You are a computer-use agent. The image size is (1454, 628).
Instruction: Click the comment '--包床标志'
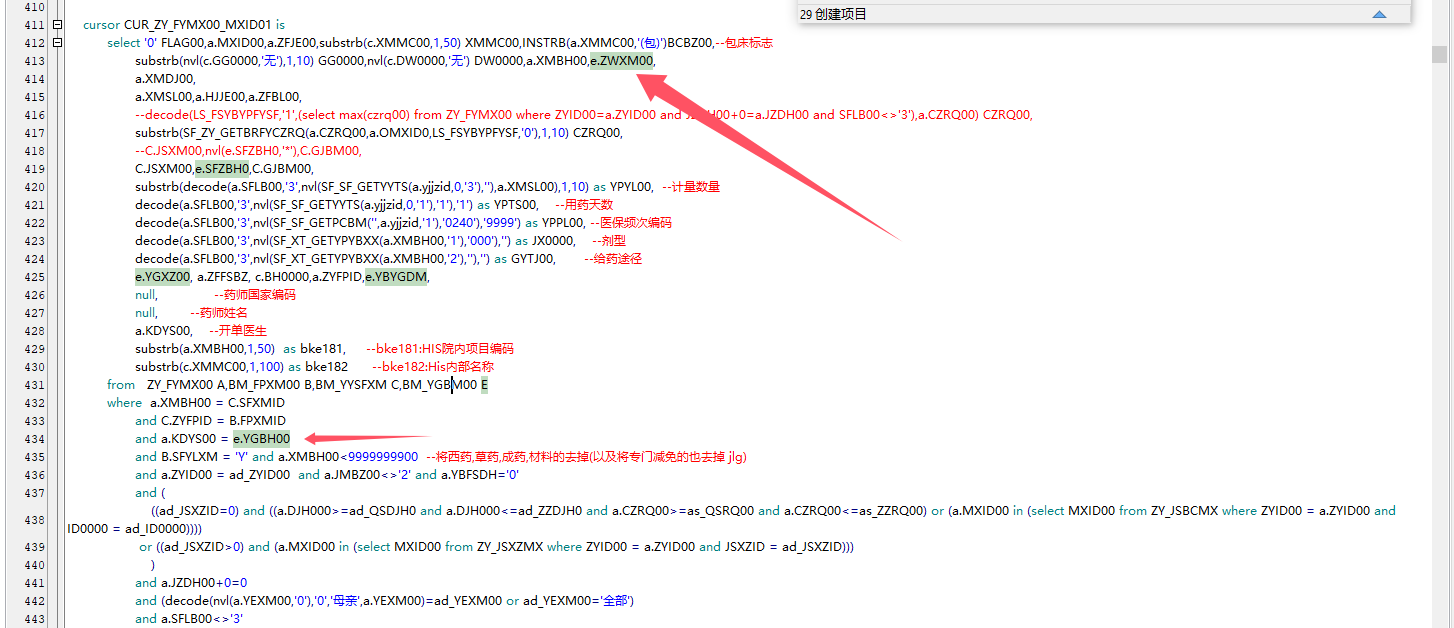pos(743,43)
